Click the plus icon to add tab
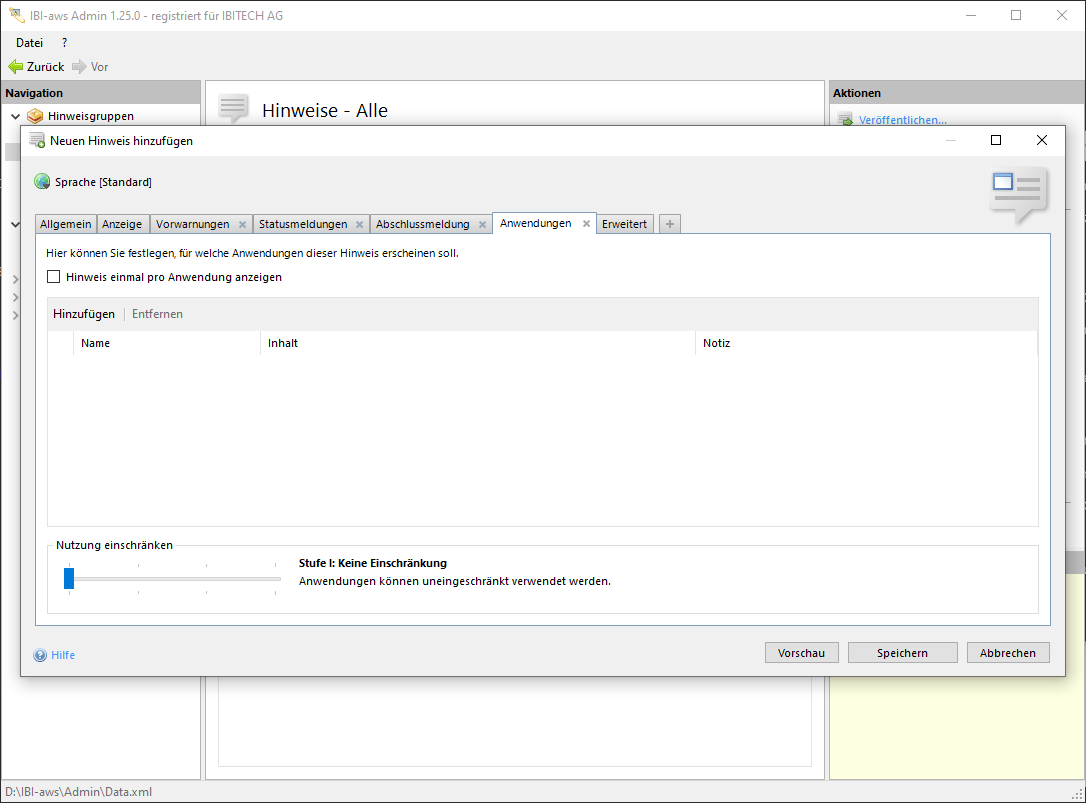1086x803 pixels. (x=670, y=224)
